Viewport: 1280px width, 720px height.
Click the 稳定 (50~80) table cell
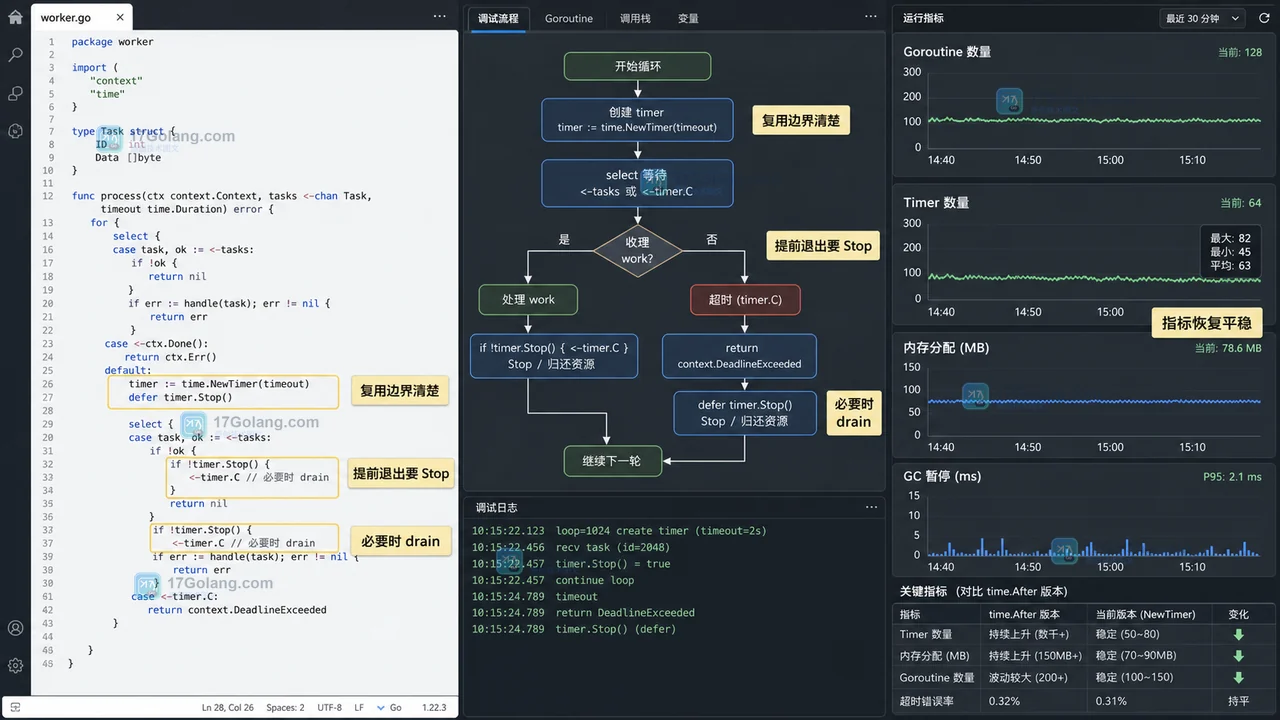(1127, 634)
